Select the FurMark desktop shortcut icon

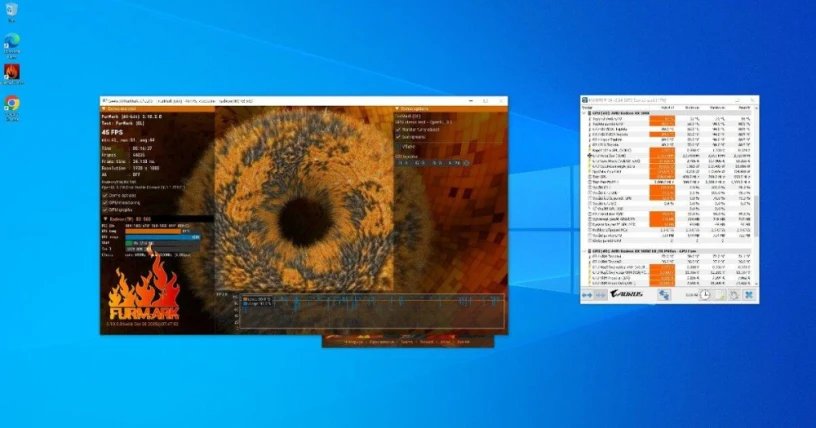click(x=11, y=72)
